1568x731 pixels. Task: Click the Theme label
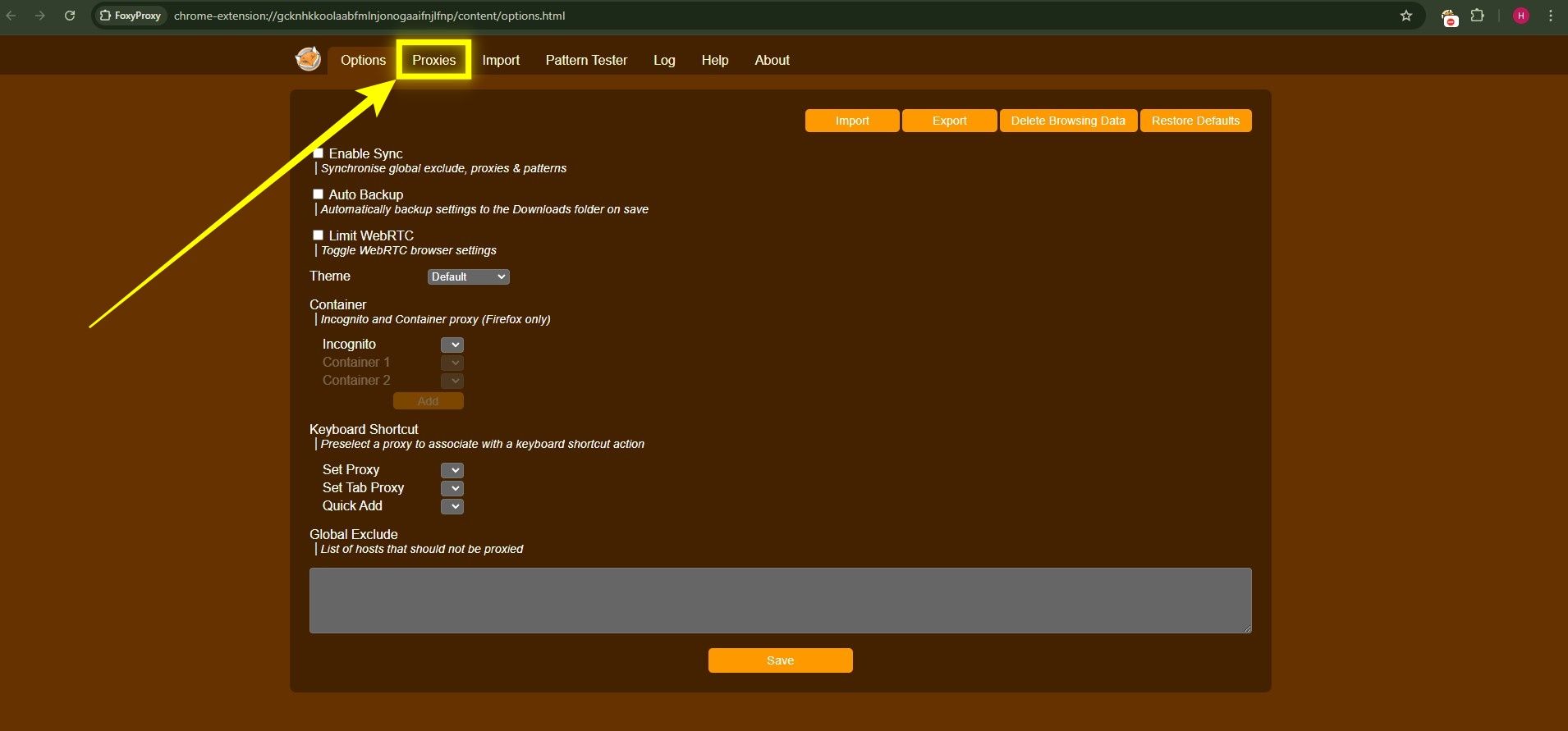(x=329, y=276)
